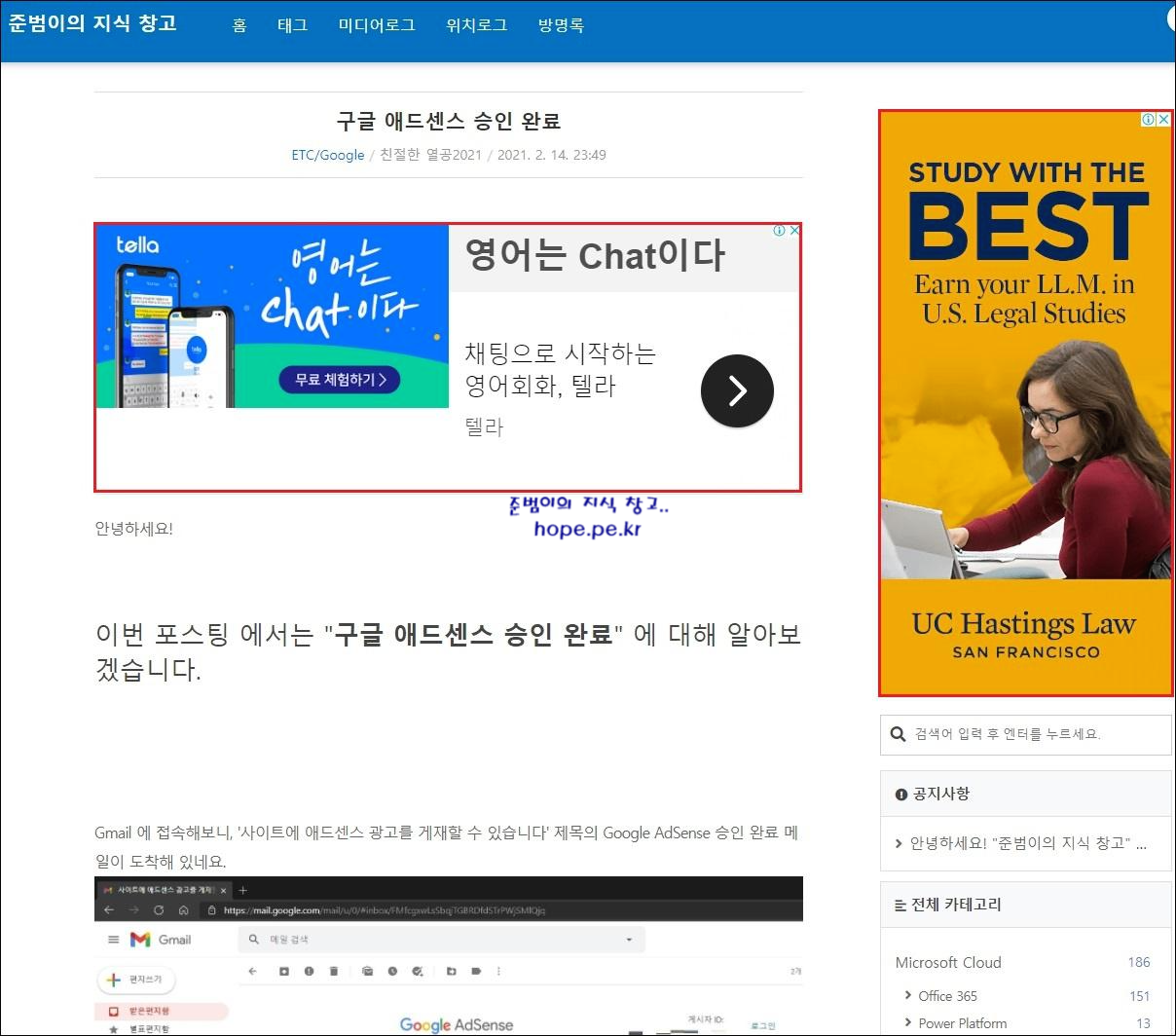
Task: Click the 준범이의 지식 창고 blog title
Action: 92,23
